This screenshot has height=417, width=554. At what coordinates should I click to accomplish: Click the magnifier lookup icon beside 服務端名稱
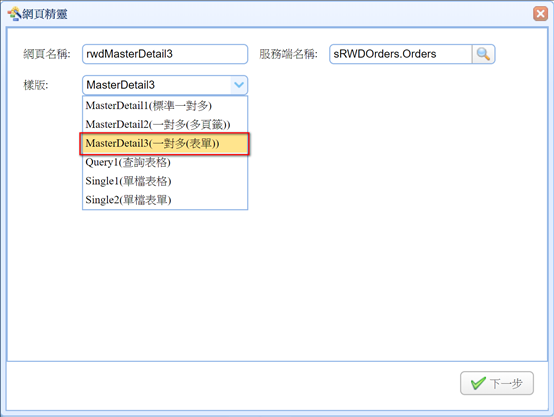(x=483, y=54)
